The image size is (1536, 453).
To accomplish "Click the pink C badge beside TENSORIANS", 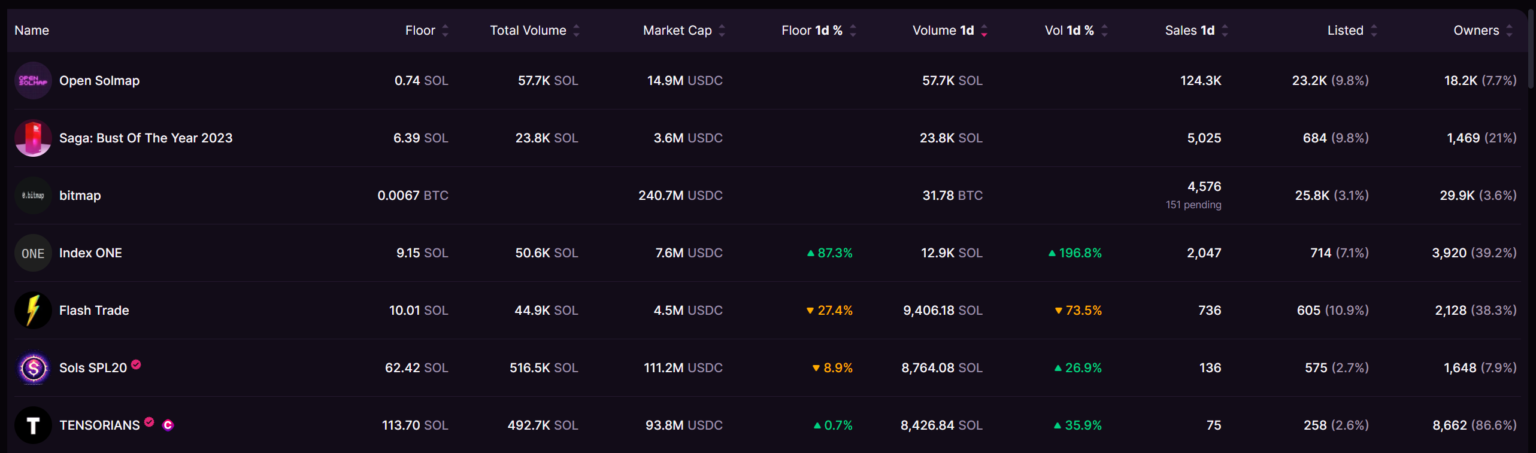I will tap(168, 425).
